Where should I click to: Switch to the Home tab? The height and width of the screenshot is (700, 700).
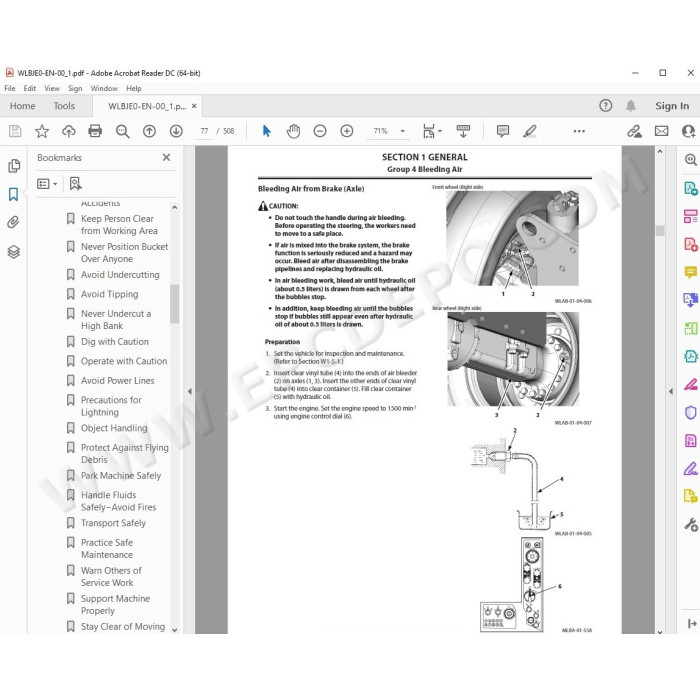22,106
